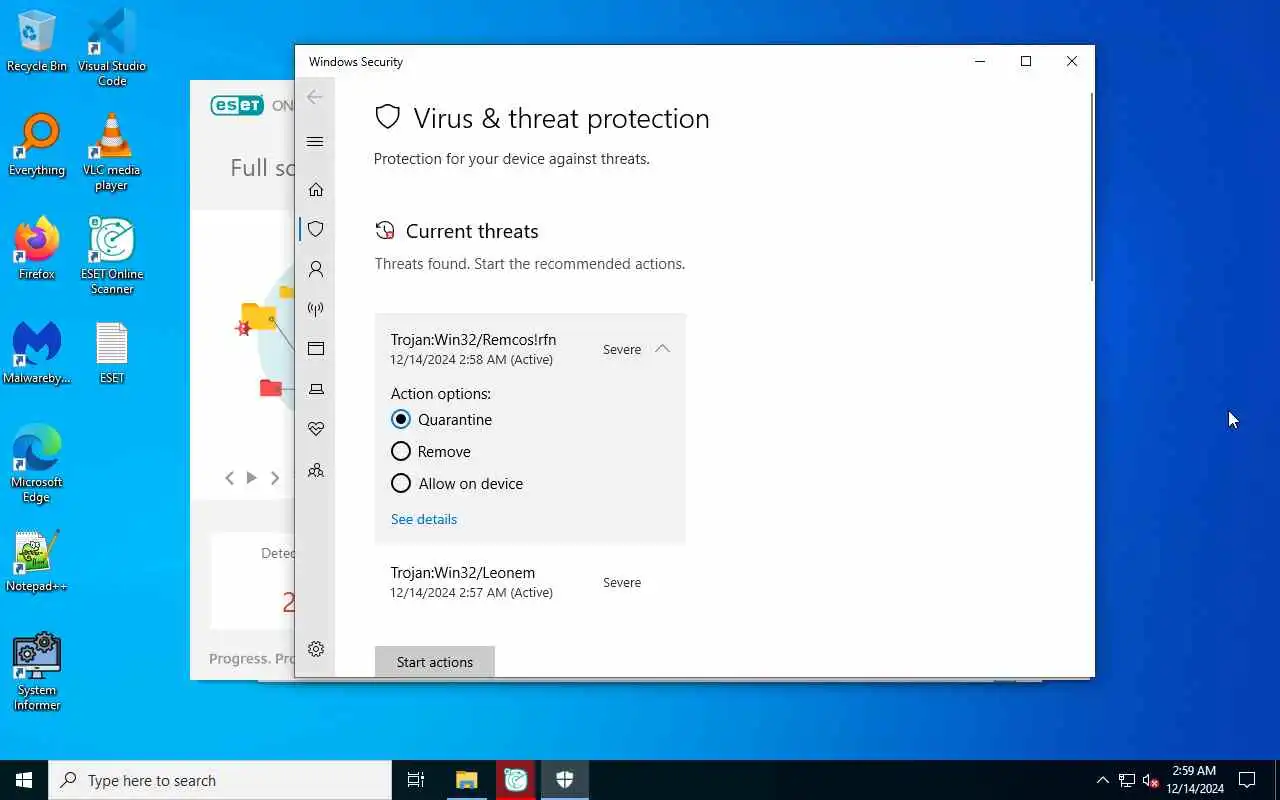Open Task View on taskbar
Image resolution: width=1280 pixels, height=800 pixels.
pos(416,780)
